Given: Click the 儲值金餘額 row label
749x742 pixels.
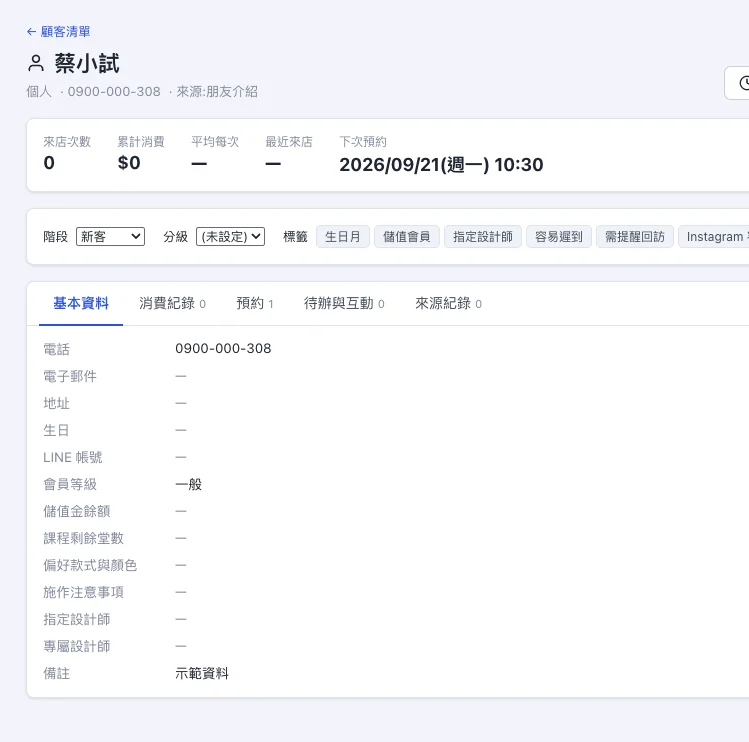Looking at the screenshot, I should pyautogui.click(x=76, y=511).
